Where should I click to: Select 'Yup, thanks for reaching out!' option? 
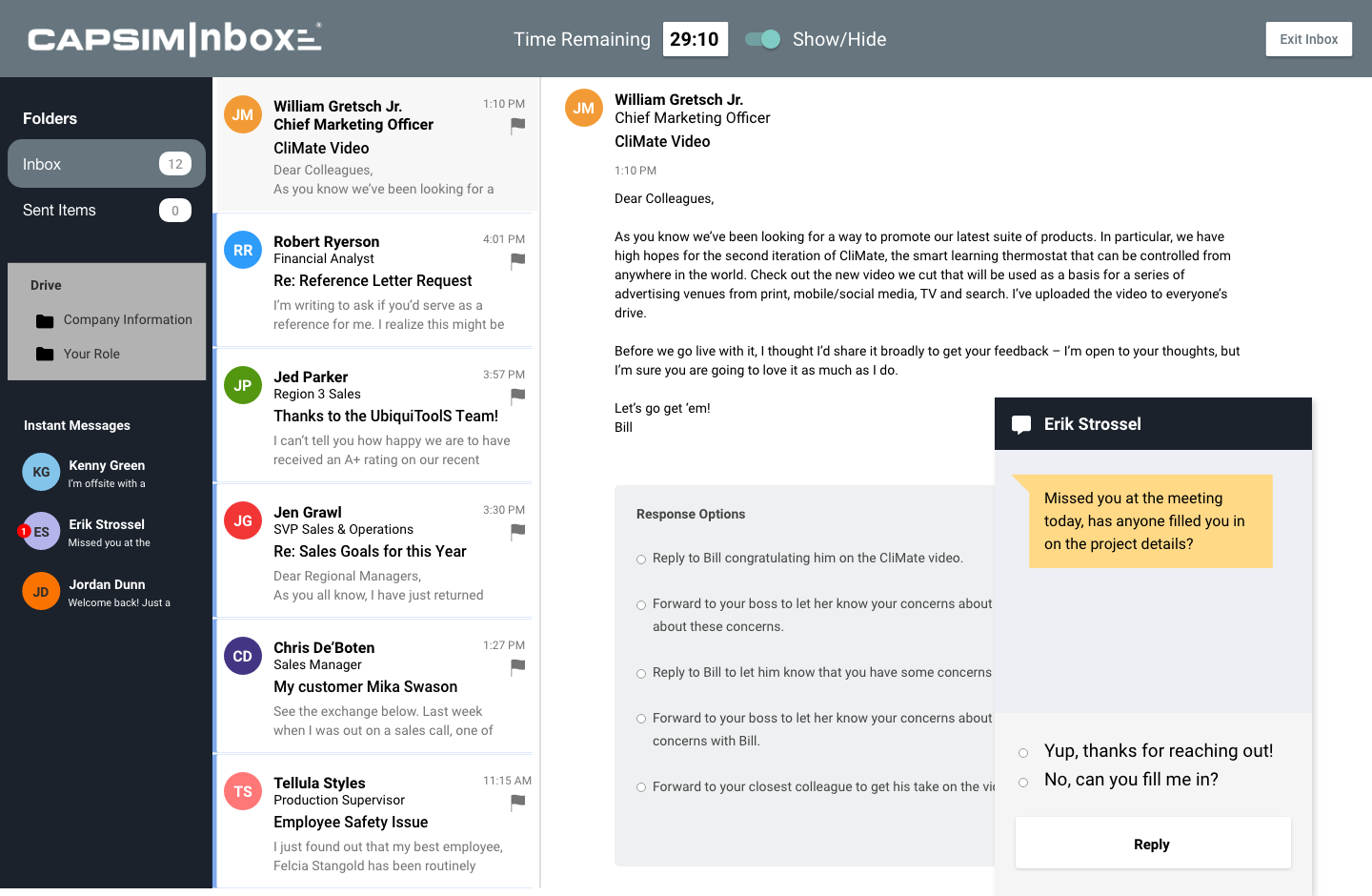click(x=1023, y=753)
